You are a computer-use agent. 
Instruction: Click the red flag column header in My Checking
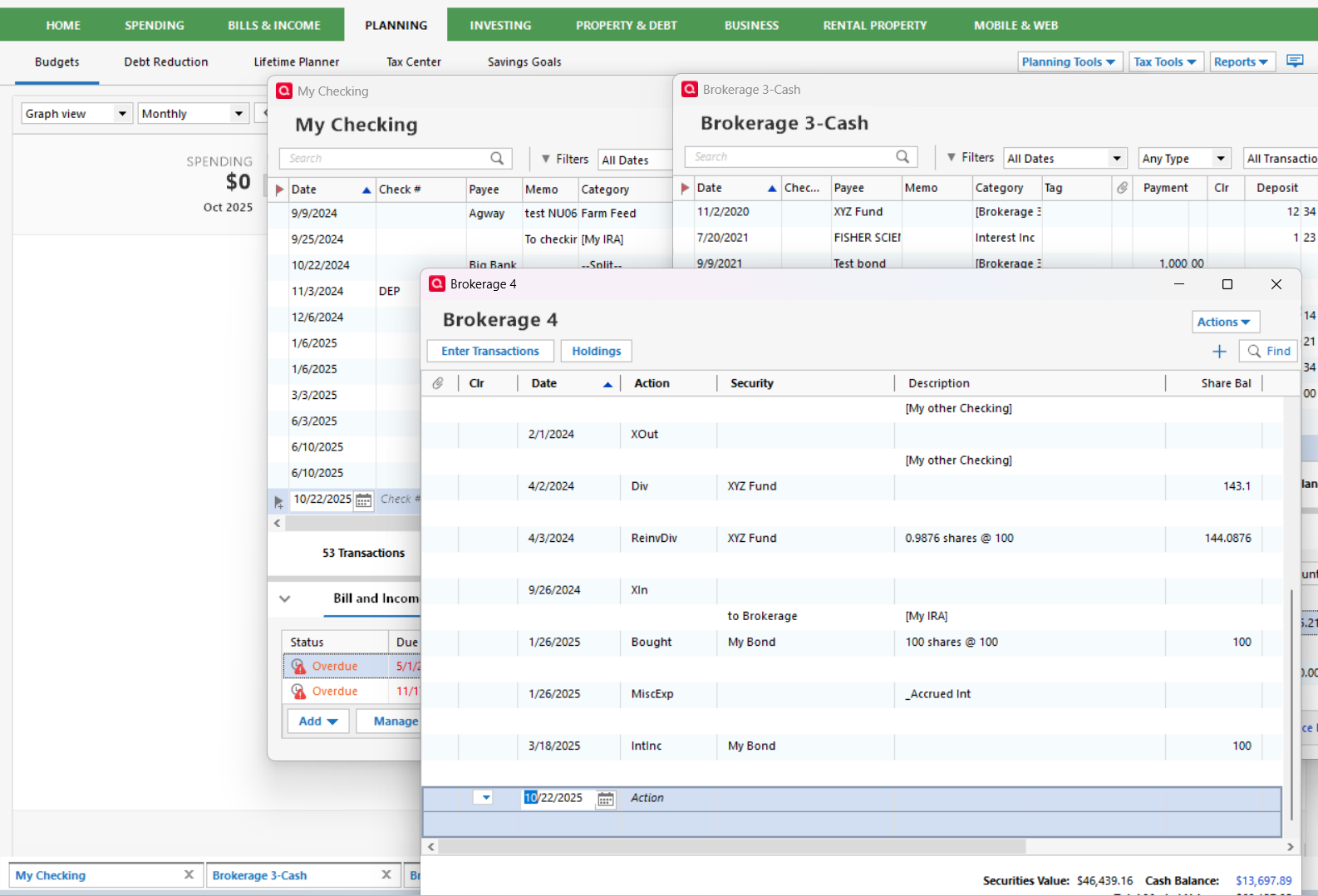coord(279,190)
